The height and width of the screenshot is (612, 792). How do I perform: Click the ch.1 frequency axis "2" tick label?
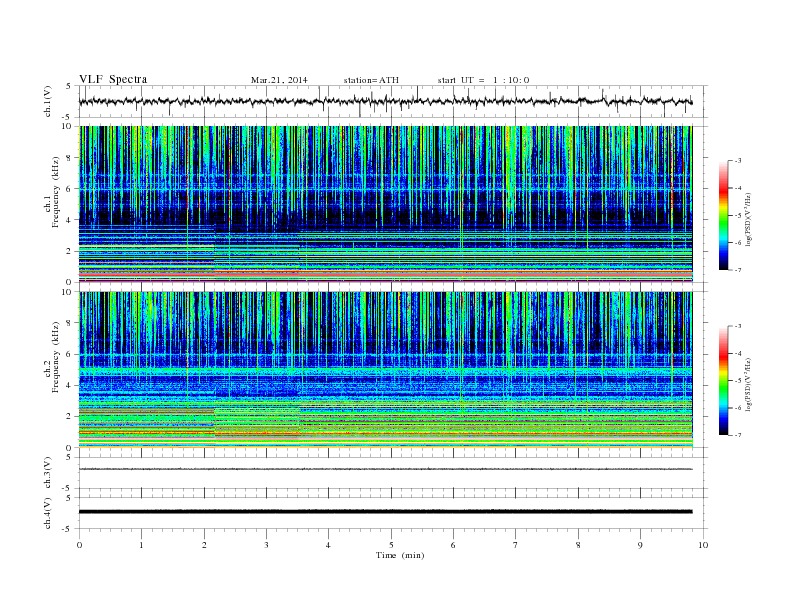(x=69, y=251)
